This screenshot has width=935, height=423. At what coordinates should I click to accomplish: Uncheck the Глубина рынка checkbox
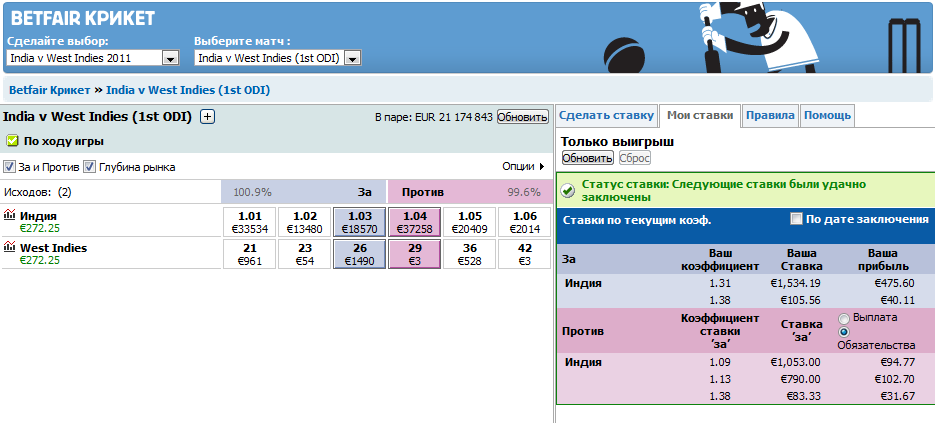pos(89,167)
